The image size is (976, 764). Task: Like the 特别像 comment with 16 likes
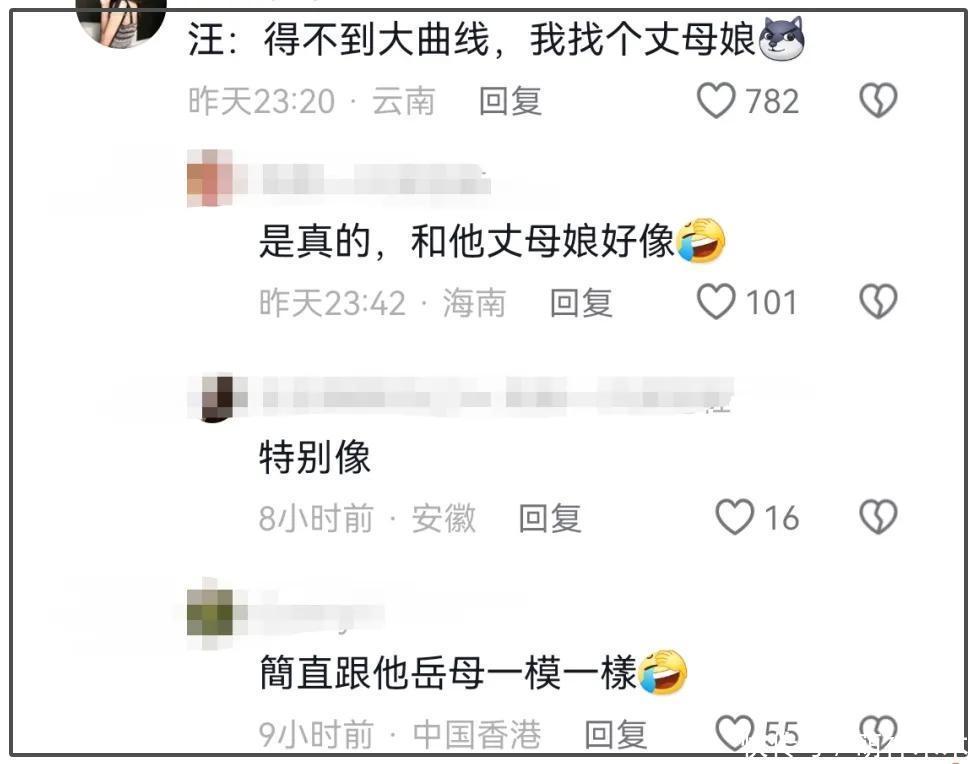tap(734, 517)
